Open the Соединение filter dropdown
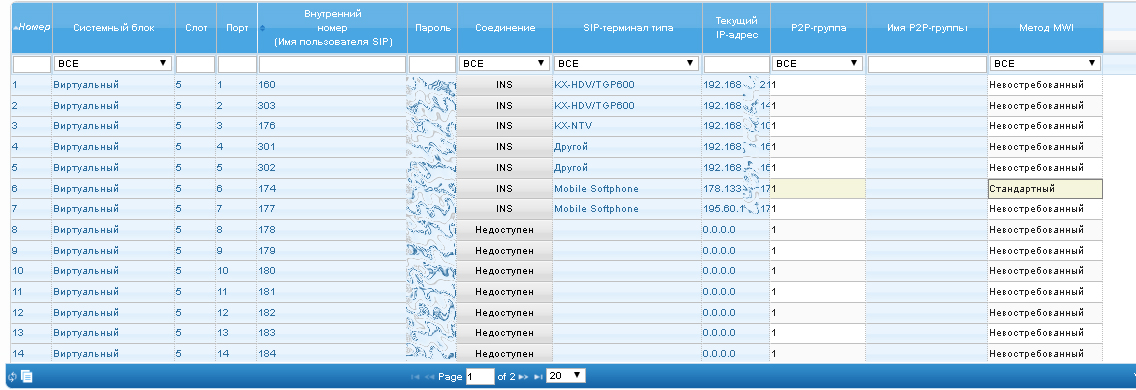Image resolution: width=1136 pixels, height=390 pixels. click(504, 64)
